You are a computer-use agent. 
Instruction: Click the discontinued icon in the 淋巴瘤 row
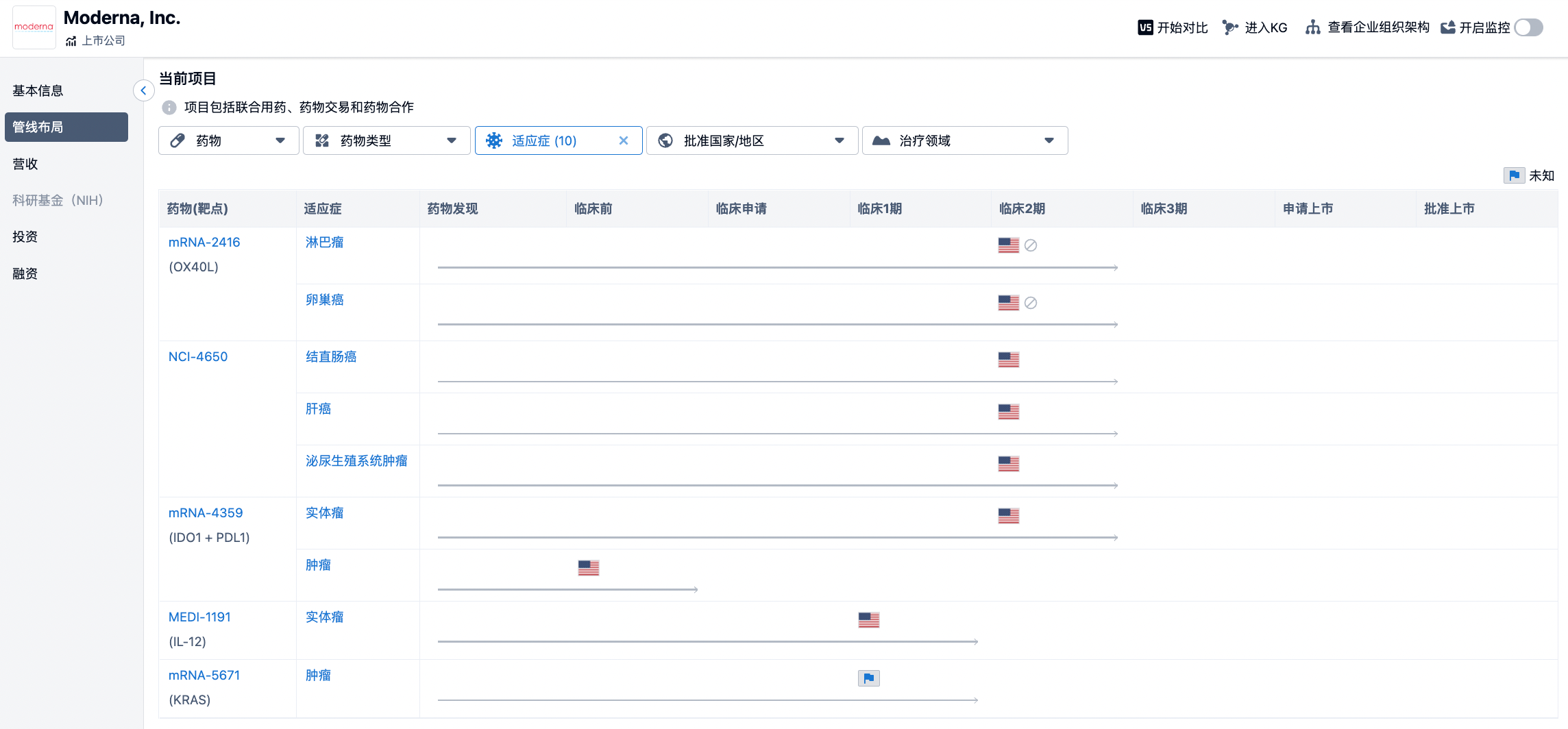pyautogui.click(x=1031, y=245)
